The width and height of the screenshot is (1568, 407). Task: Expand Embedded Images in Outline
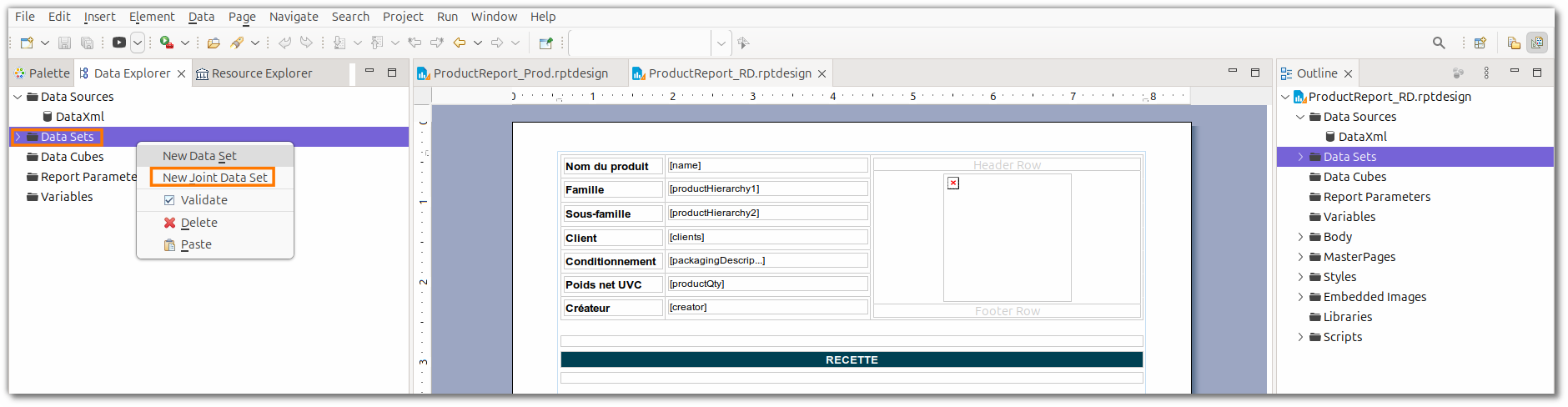tap(1300, 297)
